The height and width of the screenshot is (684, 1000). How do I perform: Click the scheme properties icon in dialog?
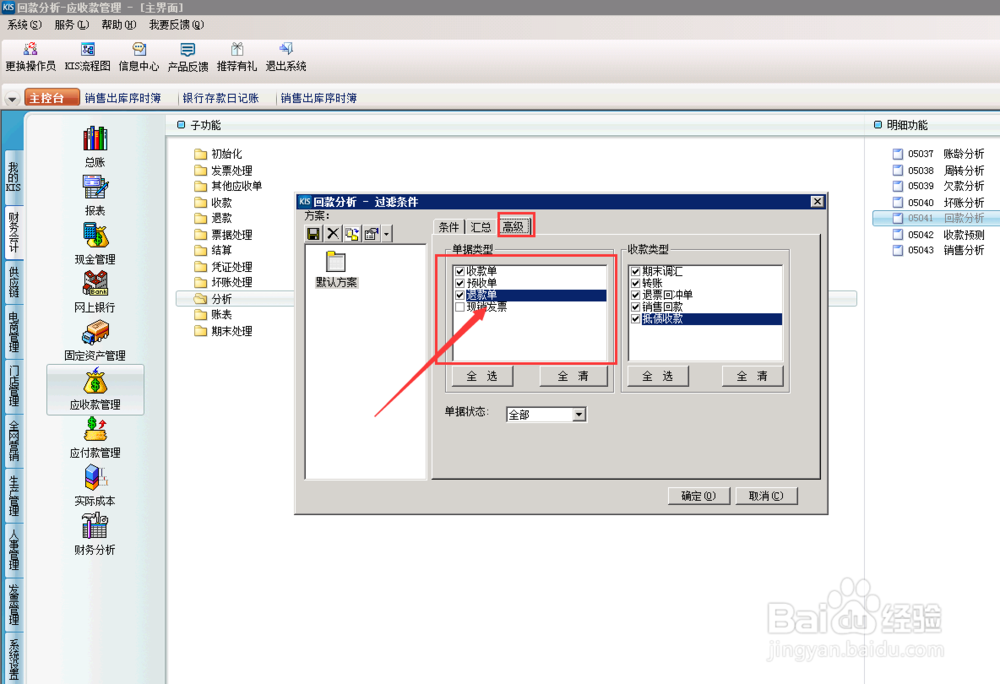pos(371,234)
